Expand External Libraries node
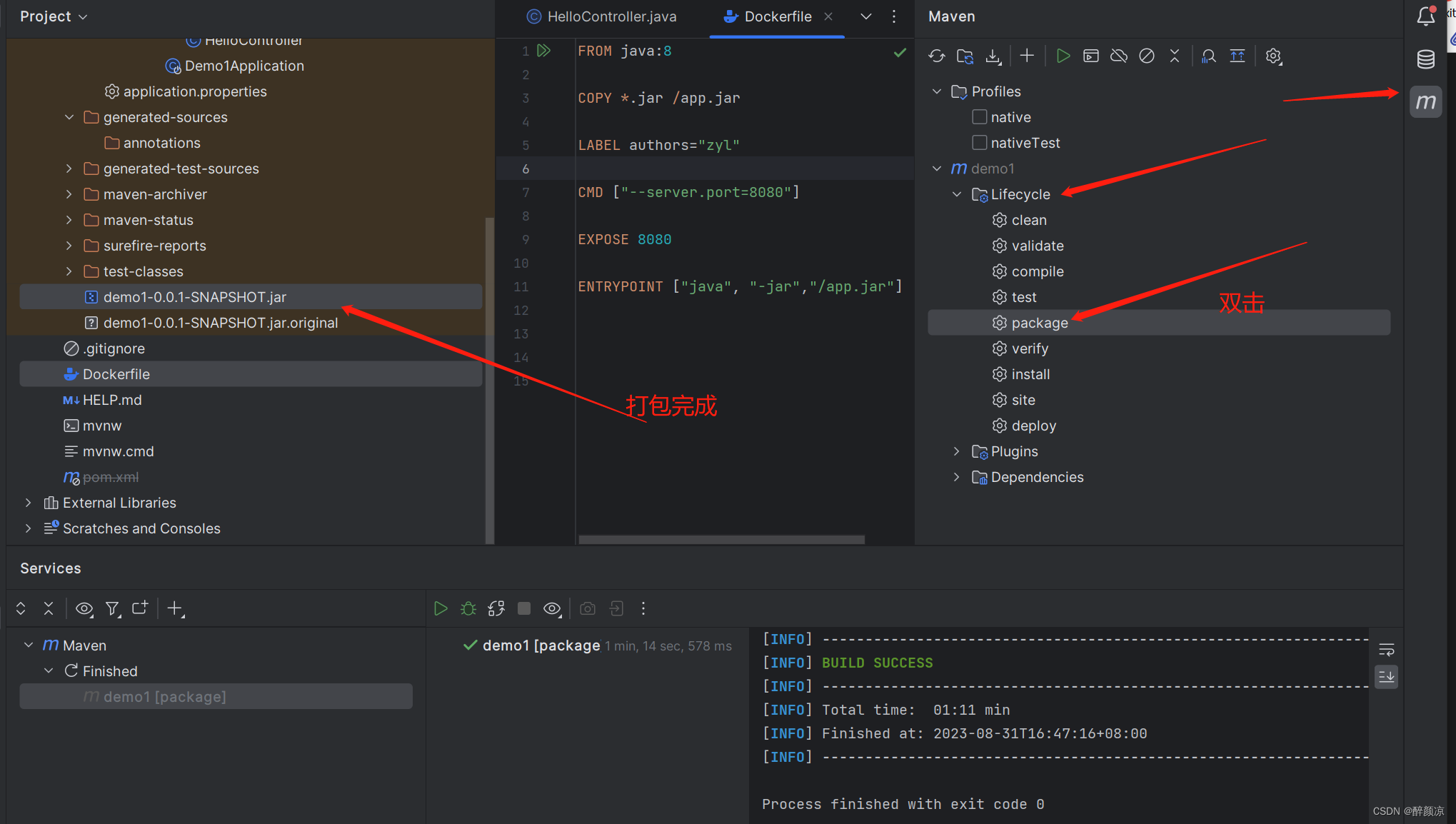 click(28, 503)
